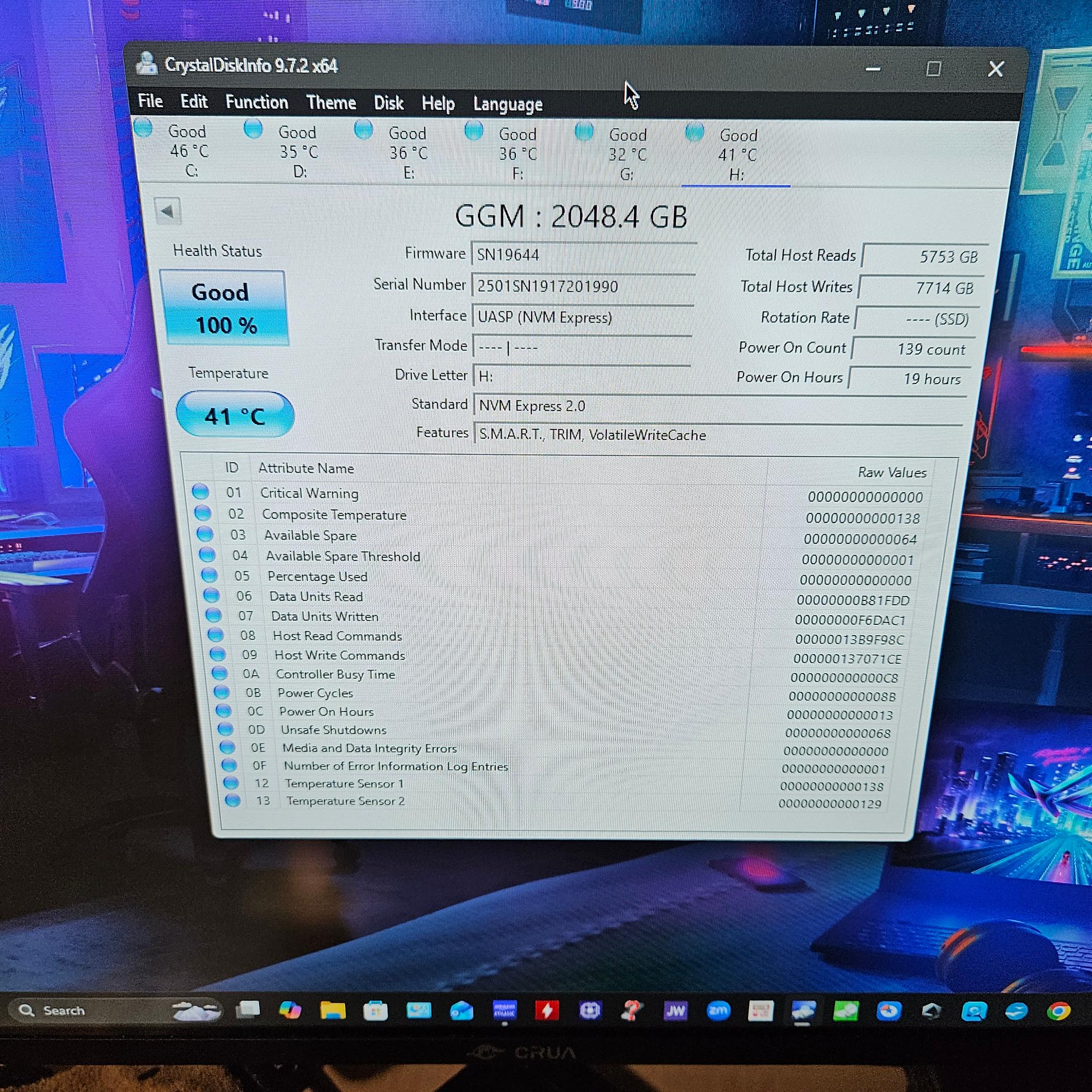Open the Edit menu
This screenshot has height=1092, width=1092.
click(x=194, y=102)
